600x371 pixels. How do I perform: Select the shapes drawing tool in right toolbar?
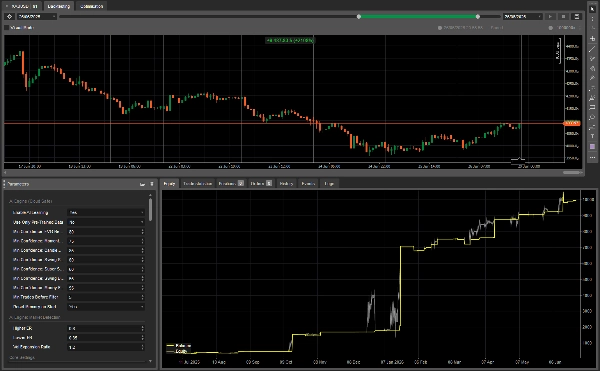click(592, 117)
